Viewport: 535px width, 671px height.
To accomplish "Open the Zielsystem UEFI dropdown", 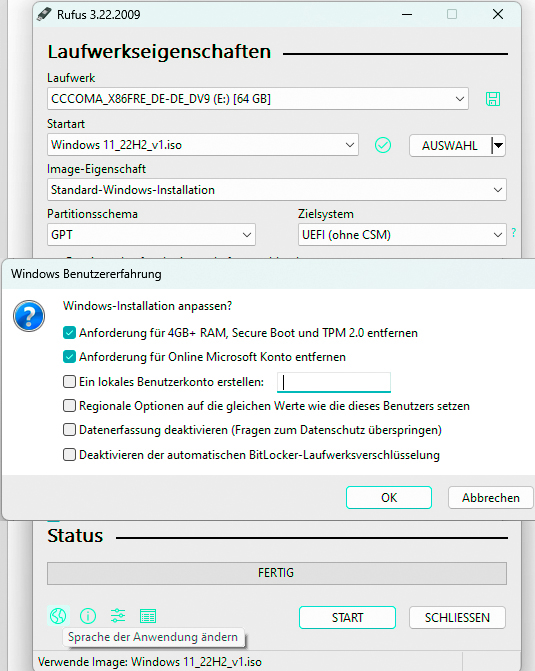I will pyautogui.click(x=402, y=235).
